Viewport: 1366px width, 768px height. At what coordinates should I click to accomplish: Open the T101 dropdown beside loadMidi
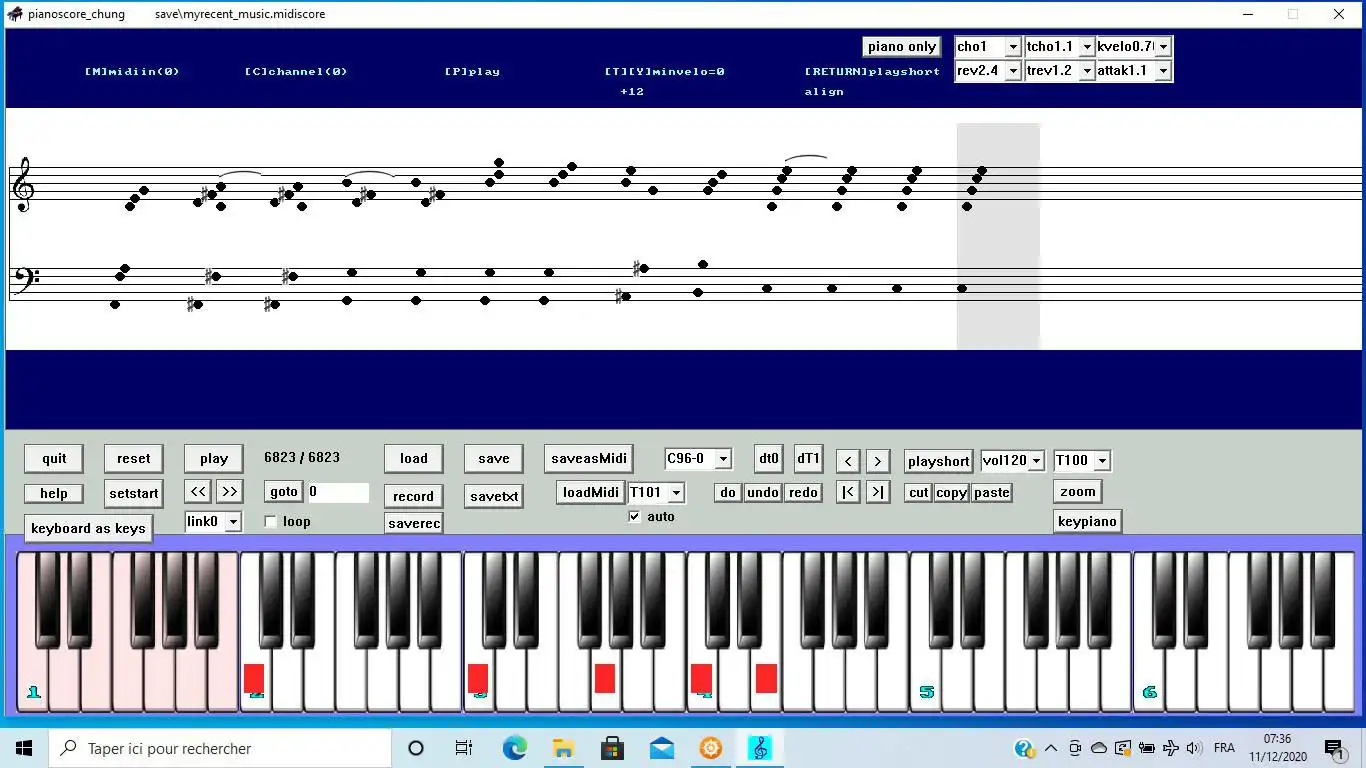676,493
